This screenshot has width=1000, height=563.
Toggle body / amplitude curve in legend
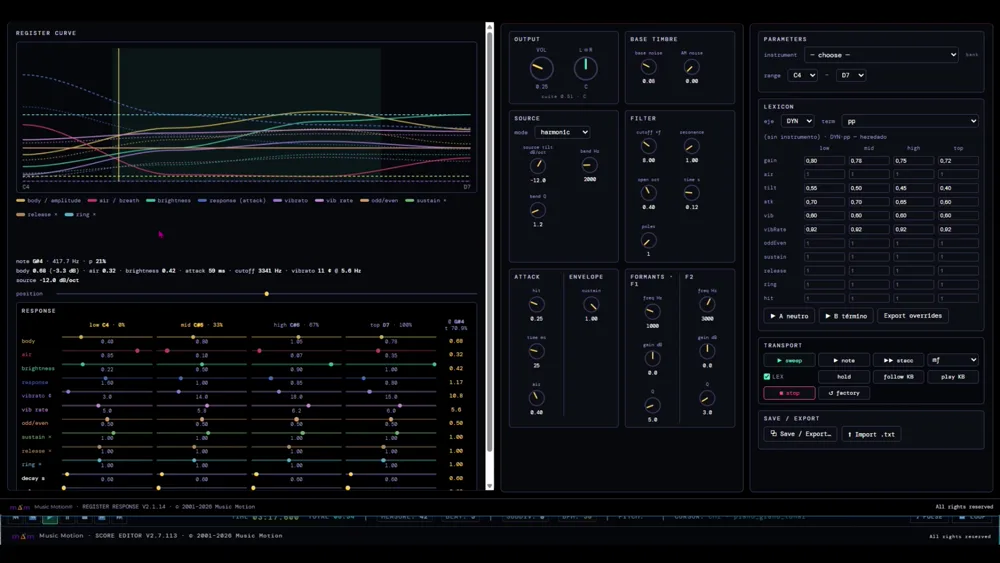pyautogui.click(x=48, y=200)
